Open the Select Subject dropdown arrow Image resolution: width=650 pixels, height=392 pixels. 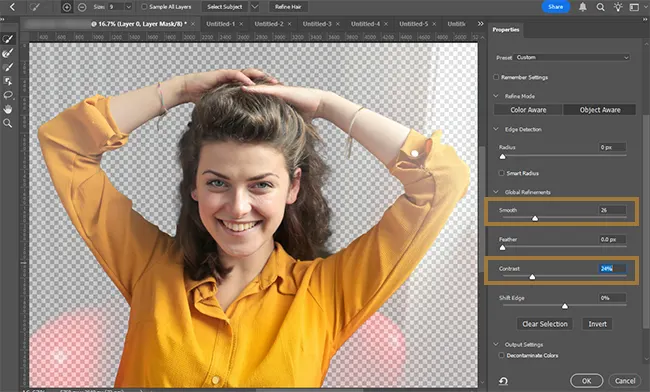255,7
